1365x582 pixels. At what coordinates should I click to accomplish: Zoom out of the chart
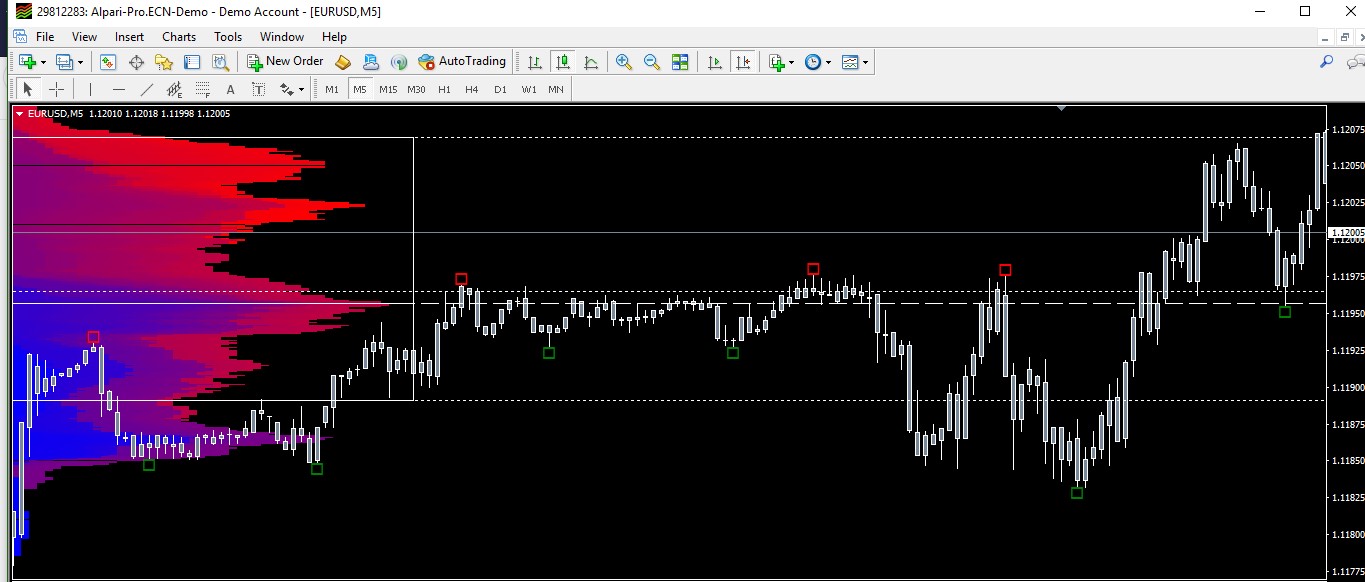(652, 62)
